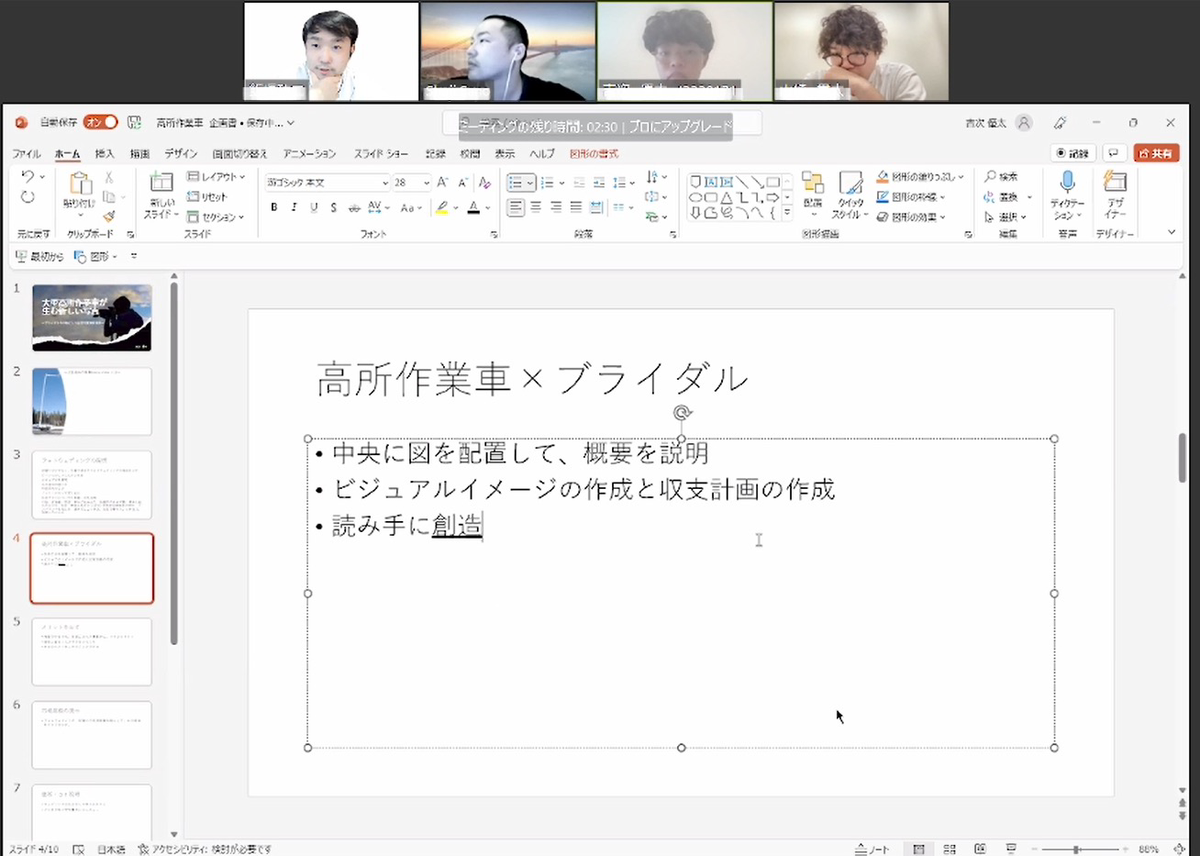Screen dimensions: 1200x856
Task: Open the font name dropdown
Action: point(385,183)
